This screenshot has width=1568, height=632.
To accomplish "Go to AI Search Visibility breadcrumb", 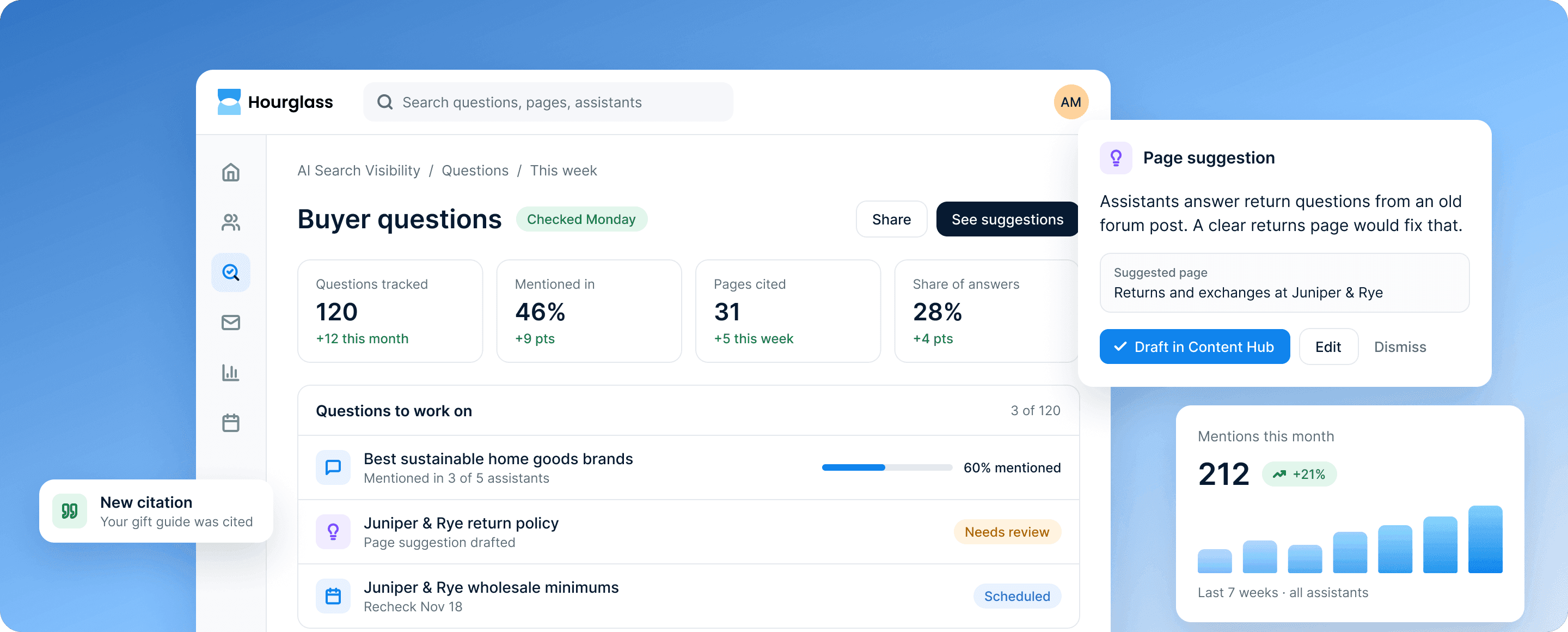I will coord(359,171).
